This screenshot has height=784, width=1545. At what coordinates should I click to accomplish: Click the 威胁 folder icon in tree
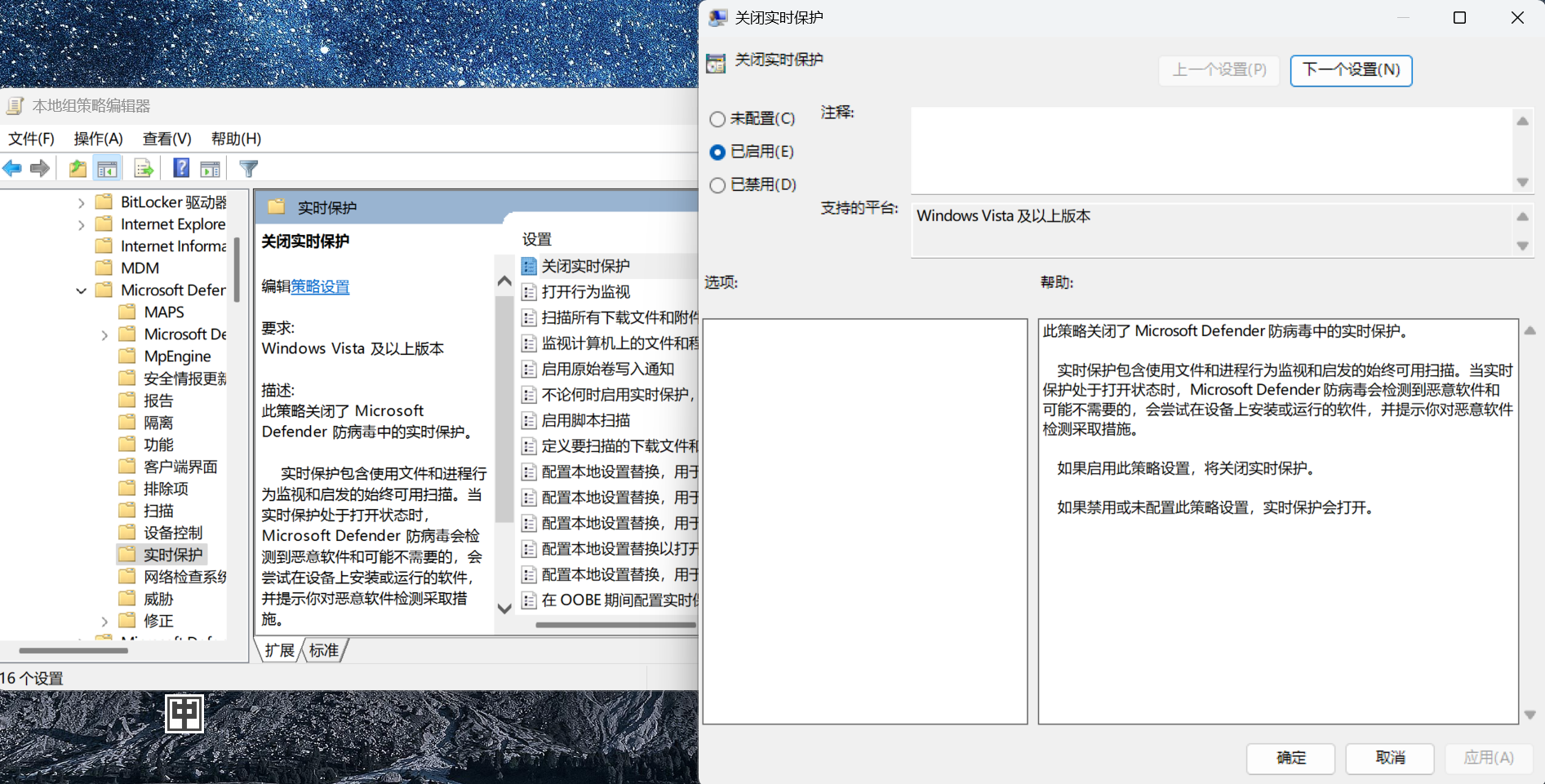[127, 598]
